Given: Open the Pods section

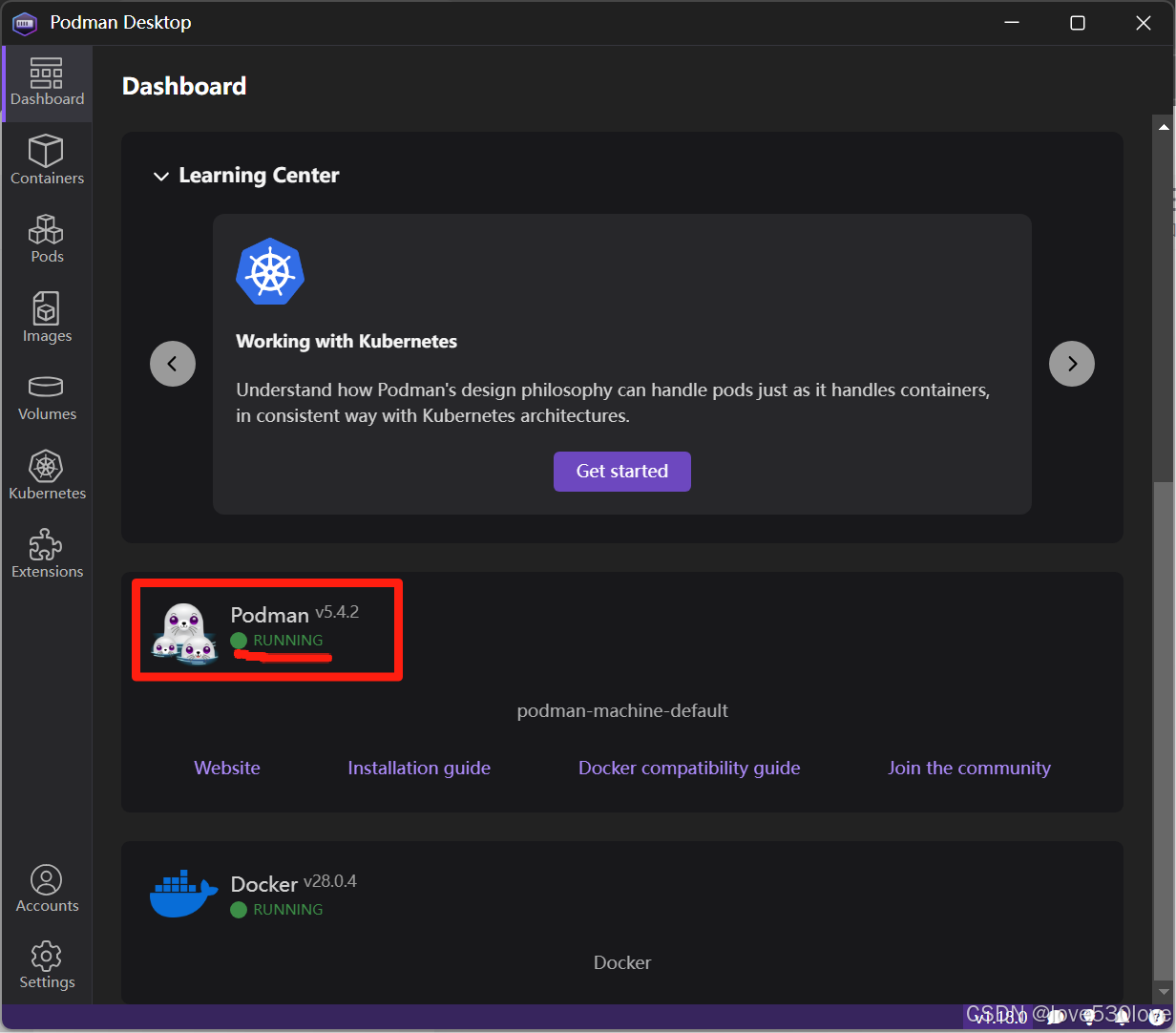Looking at the screenshot, I should tap(47, 239).
